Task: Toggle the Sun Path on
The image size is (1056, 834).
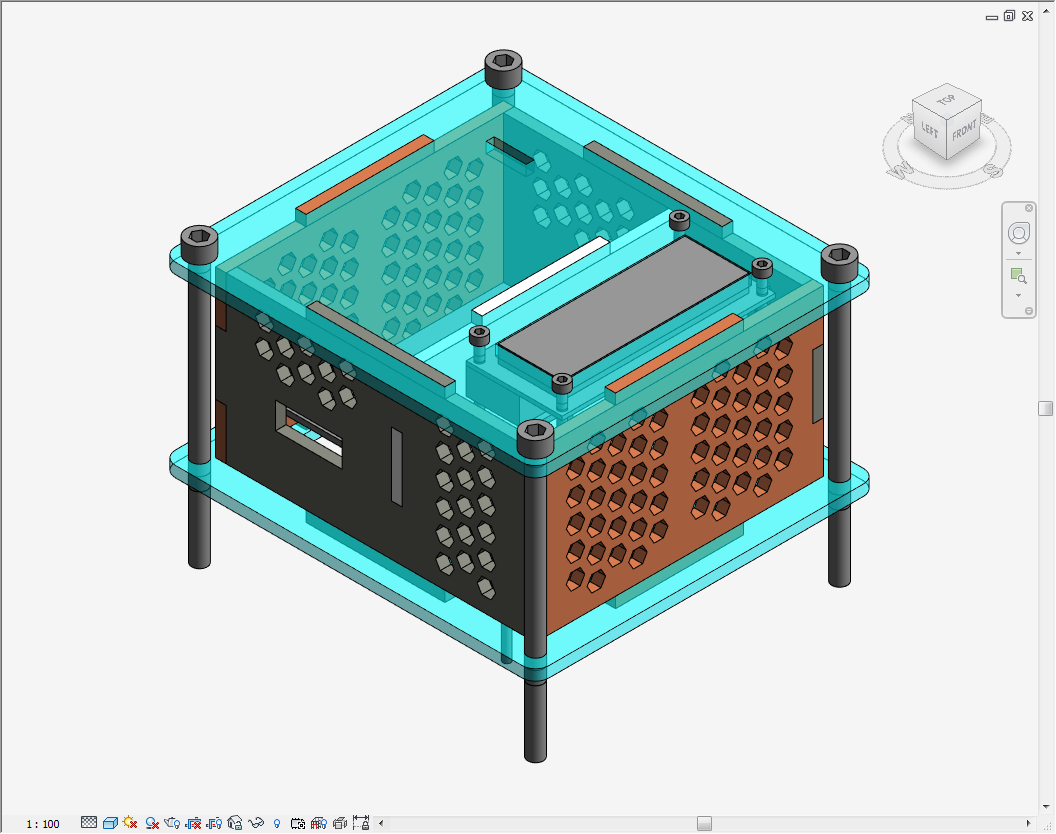Action: [x=128, y=822]
